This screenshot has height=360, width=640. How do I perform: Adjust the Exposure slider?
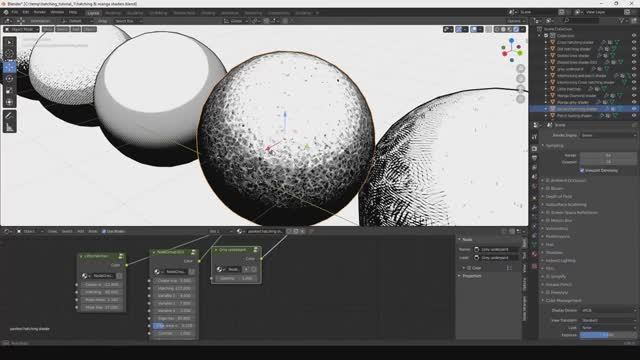[x=608, y=335]
